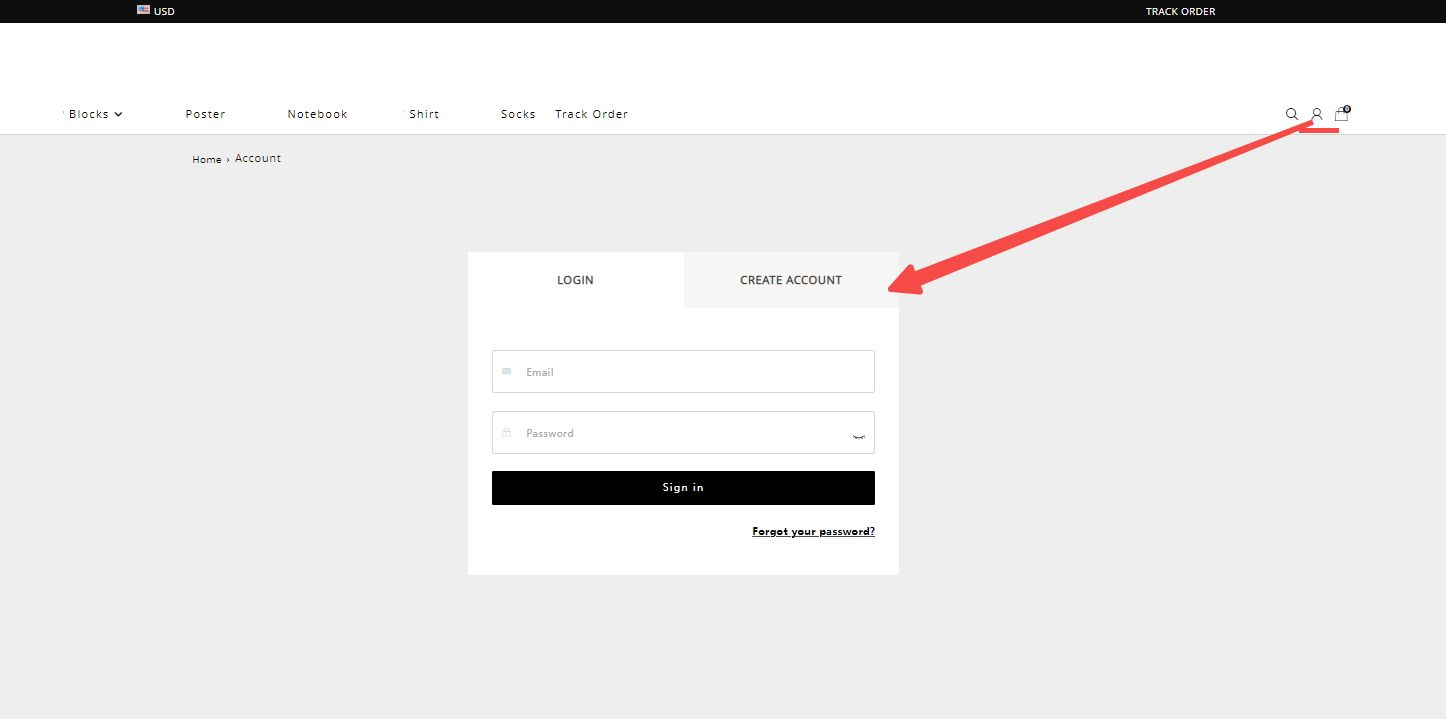Viewport: 1446px width, 719px height.
Task: Open the USD currency selector
Action: [156, 11]
